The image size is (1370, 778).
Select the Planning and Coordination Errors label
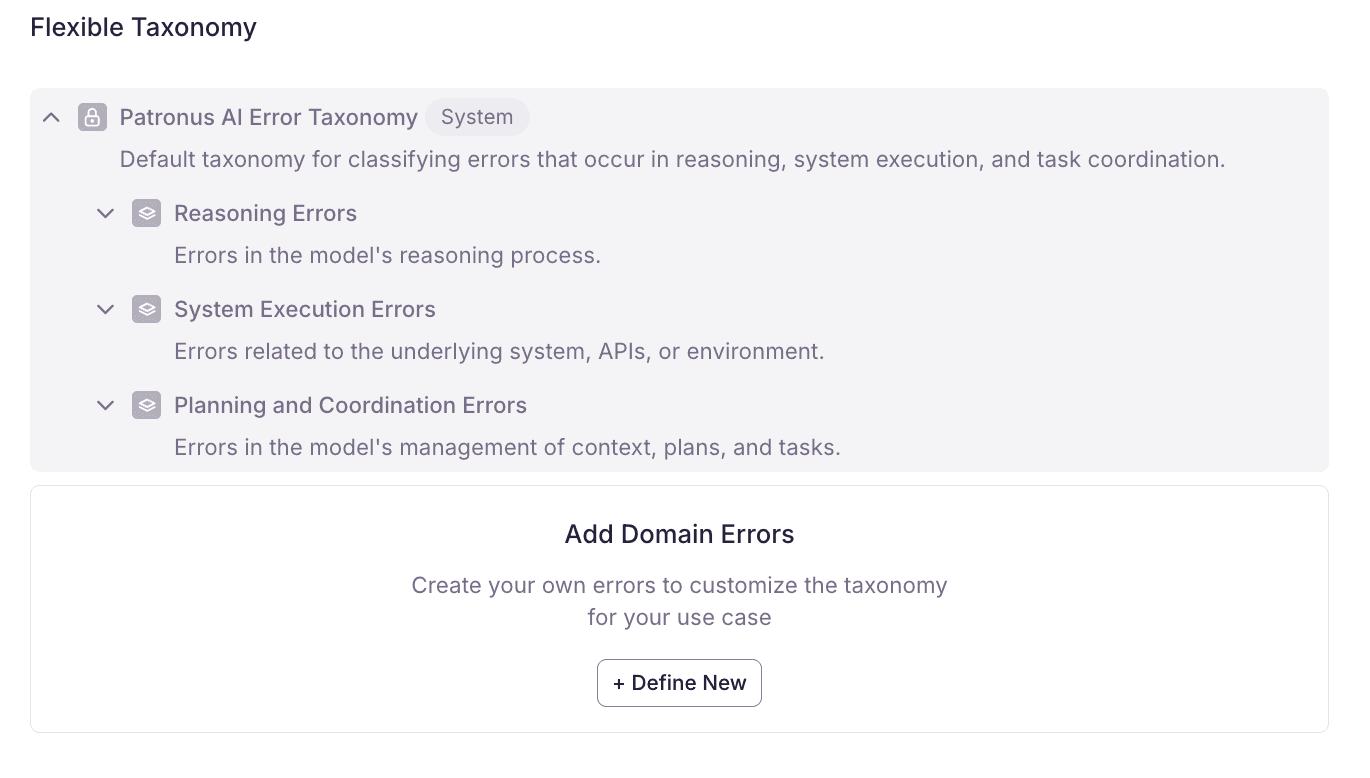click(x=350, y=405)
